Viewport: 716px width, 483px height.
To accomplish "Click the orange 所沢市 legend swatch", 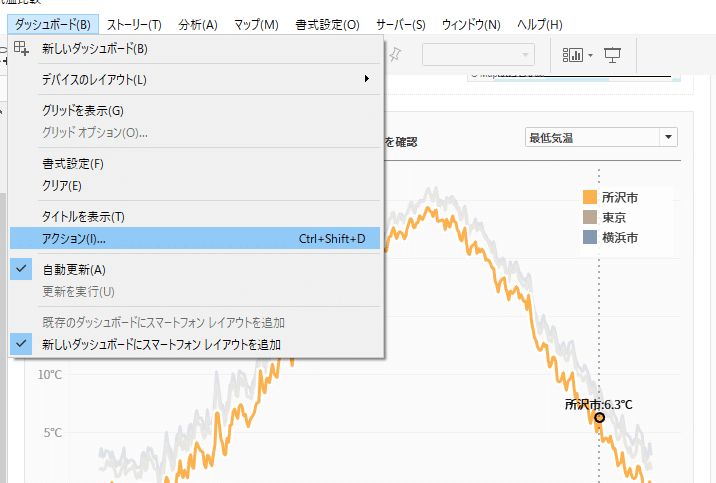I will click(x=590, y=197).
